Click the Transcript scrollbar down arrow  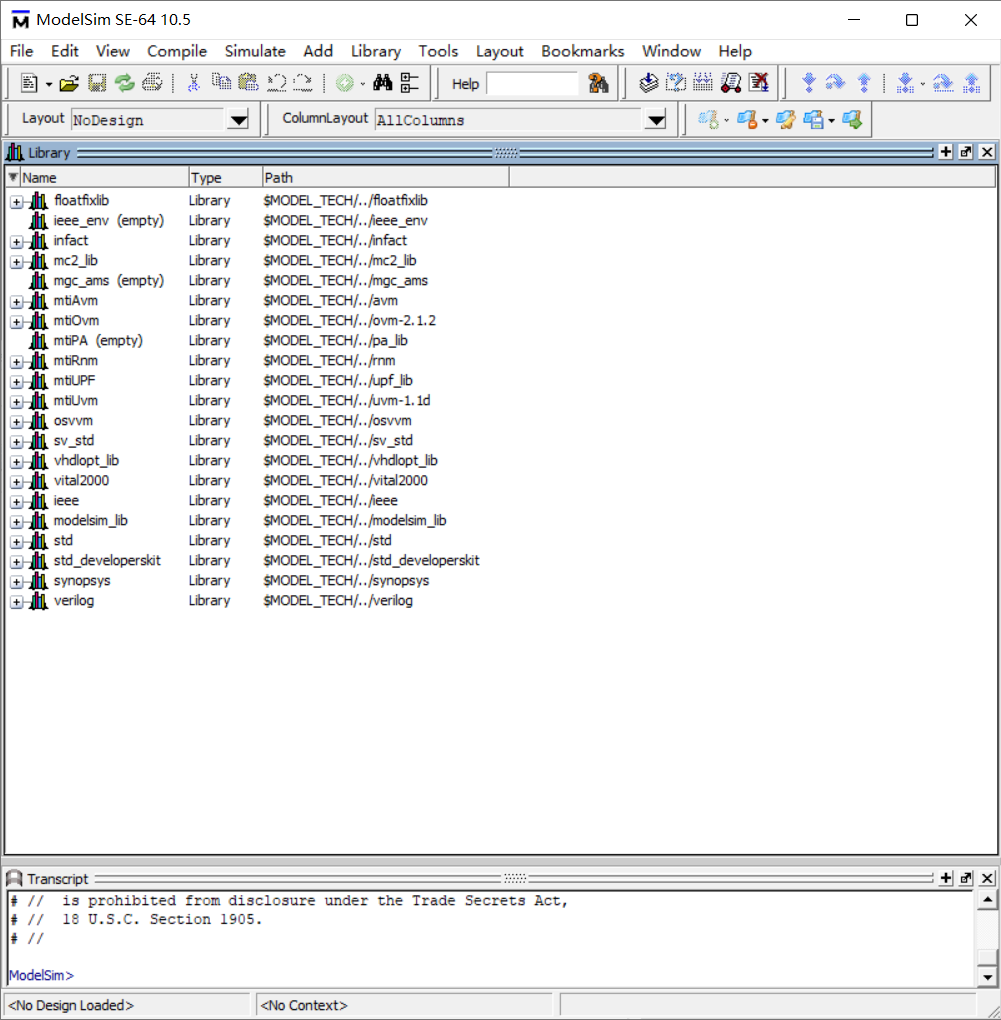987,976
